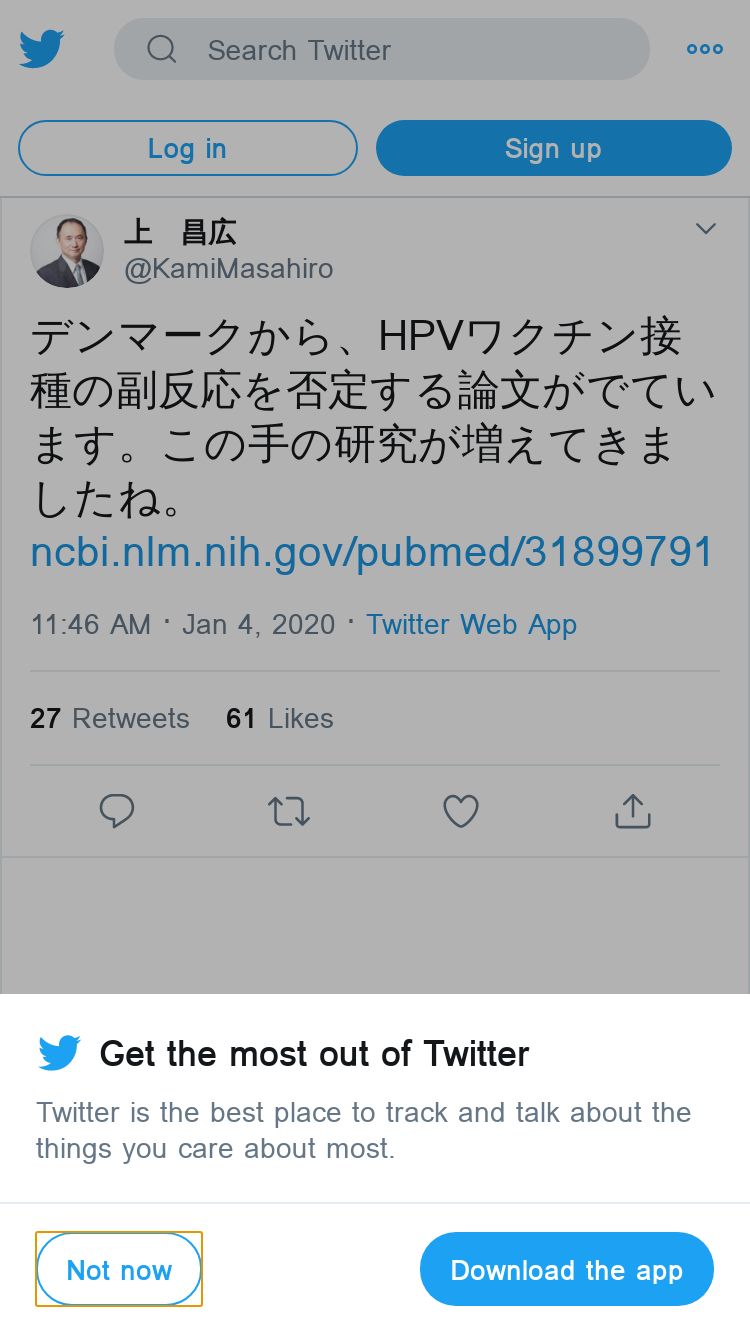The width and height of the screenshot is (750, 1334).
Task: Retweet using the arrows icon
Action: coord(289,811)
